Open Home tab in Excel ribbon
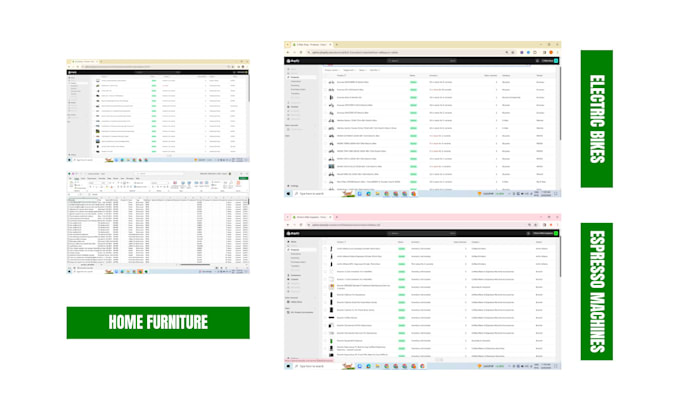This screenshot has height=409, width=680. (77, 178)
